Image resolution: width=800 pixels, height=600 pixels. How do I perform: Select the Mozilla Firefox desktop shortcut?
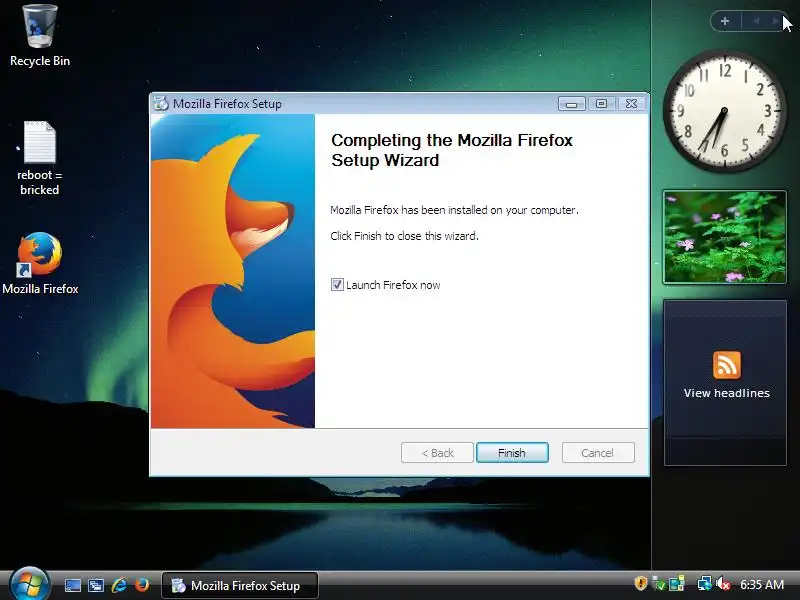click(40, 264)
